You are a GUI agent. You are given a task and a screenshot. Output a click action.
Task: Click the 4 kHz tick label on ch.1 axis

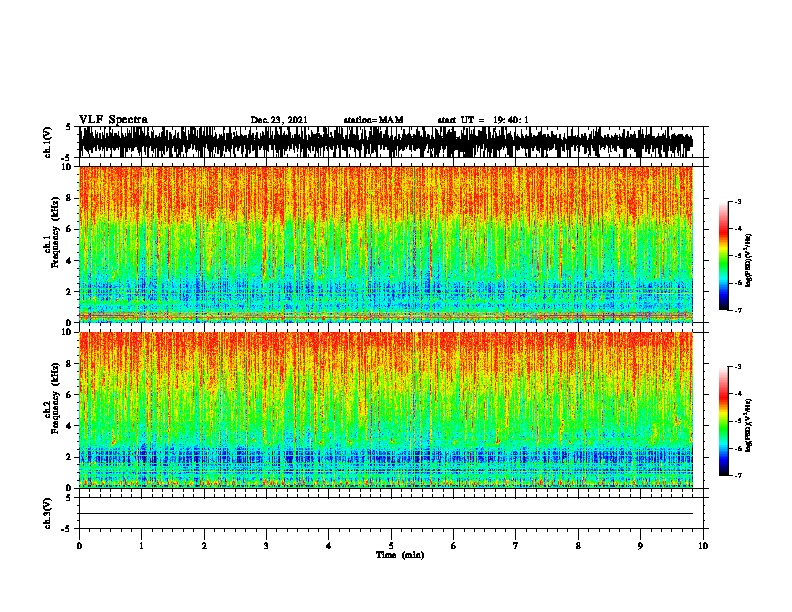[x=69, y=261]
